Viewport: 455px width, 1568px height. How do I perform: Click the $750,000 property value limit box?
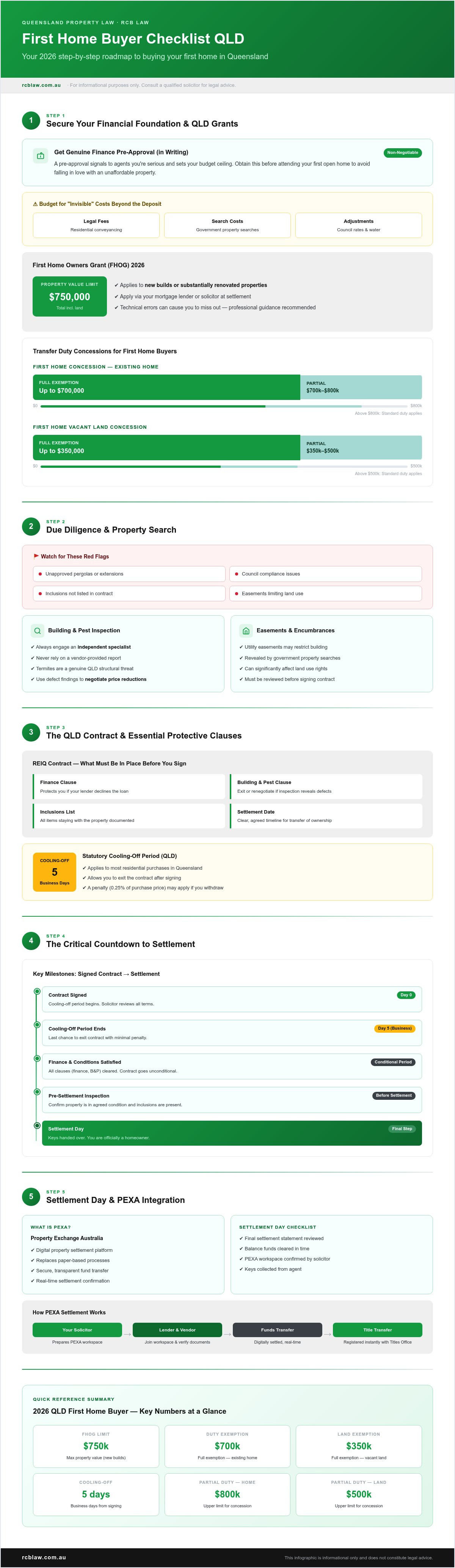pyautogui.click(x=69, y=296)
